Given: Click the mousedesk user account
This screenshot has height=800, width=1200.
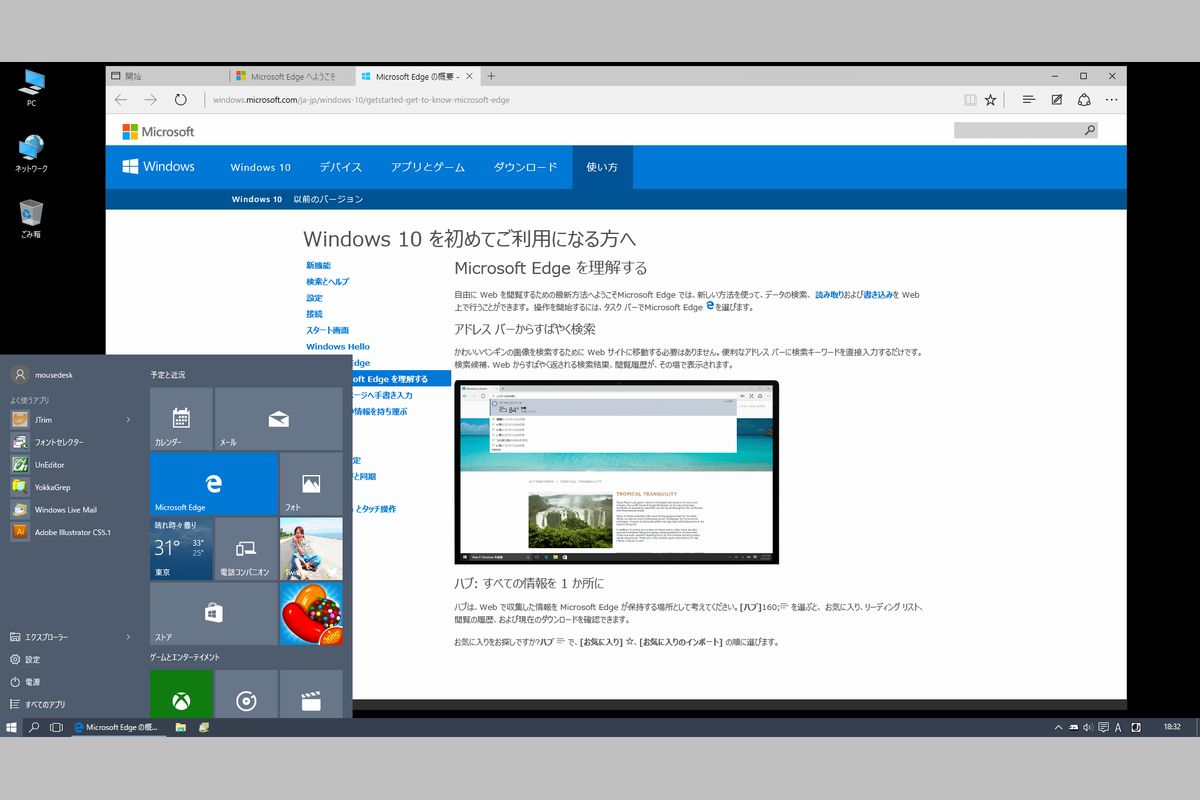Looking at the screenshot, I should click(x=42, y=375).
